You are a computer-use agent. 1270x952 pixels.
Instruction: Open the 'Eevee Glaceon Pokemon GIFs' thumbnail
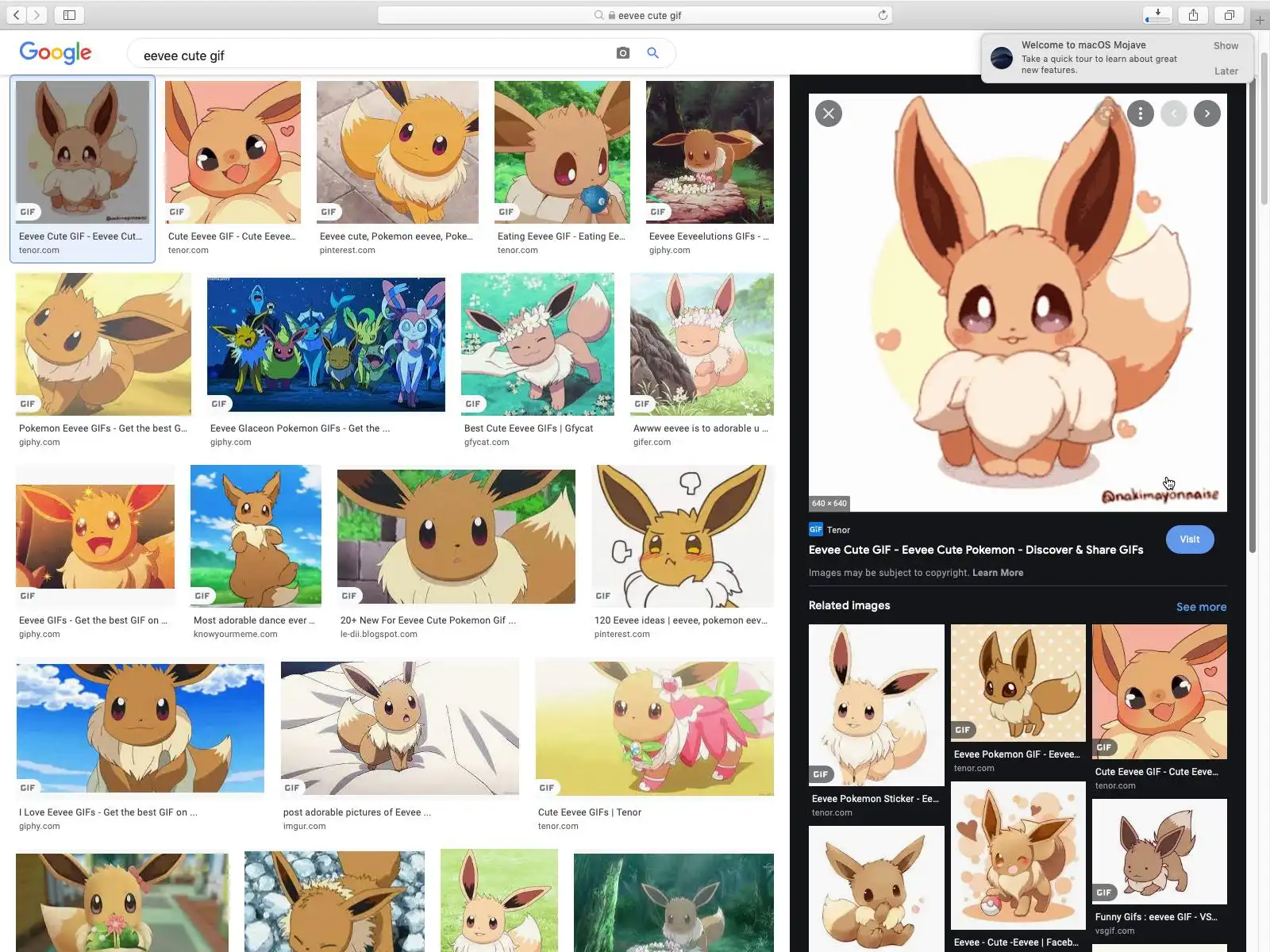326,344
